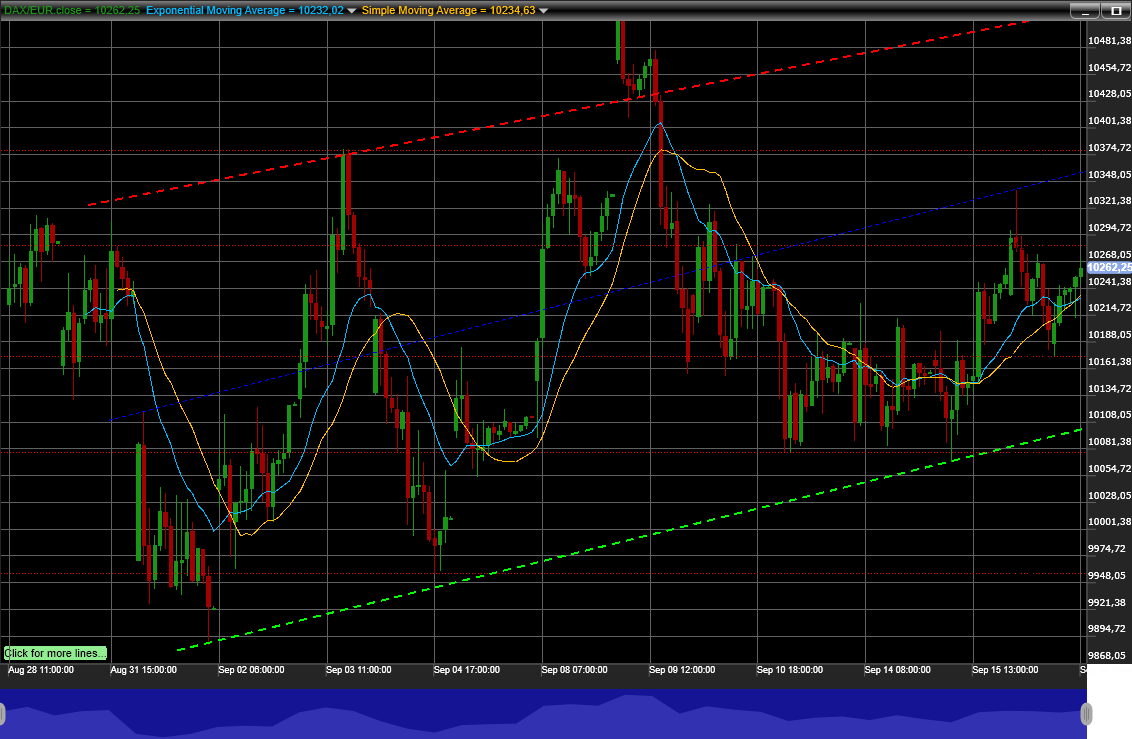Click the Sep 04 17:00:00 time label
Viewport: 1132px width, 739px height.
466,670
